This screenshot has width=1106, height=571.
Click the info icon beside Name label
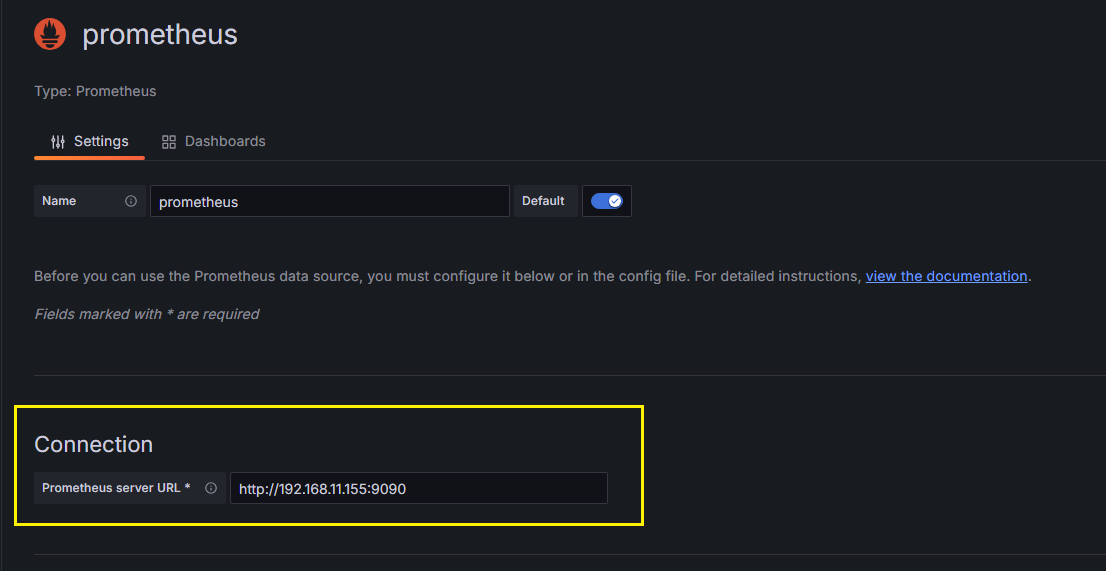130,201
